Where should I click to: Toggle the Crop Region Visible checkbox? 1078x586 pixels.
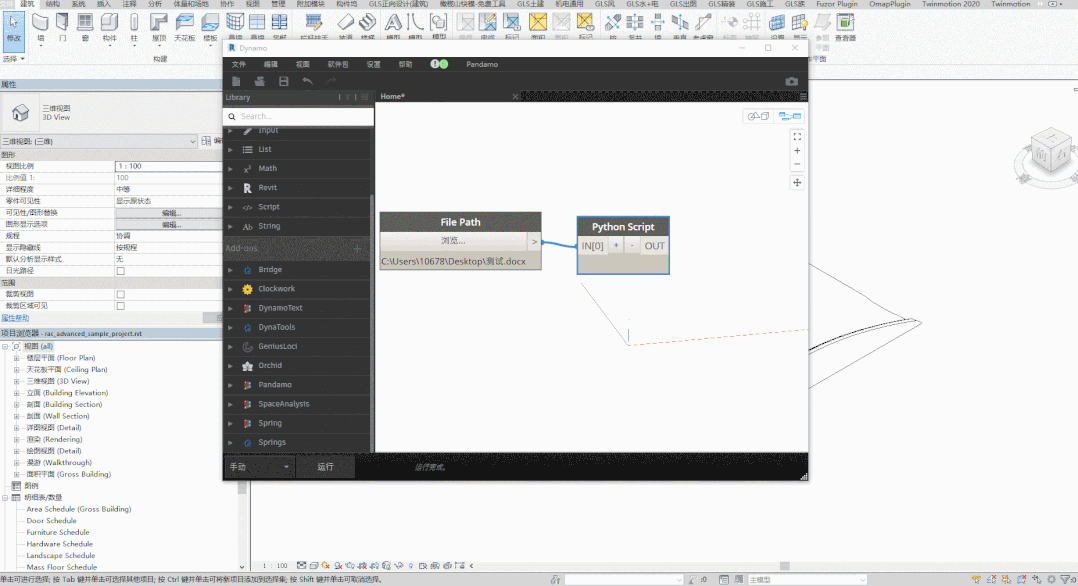(120, 306)
